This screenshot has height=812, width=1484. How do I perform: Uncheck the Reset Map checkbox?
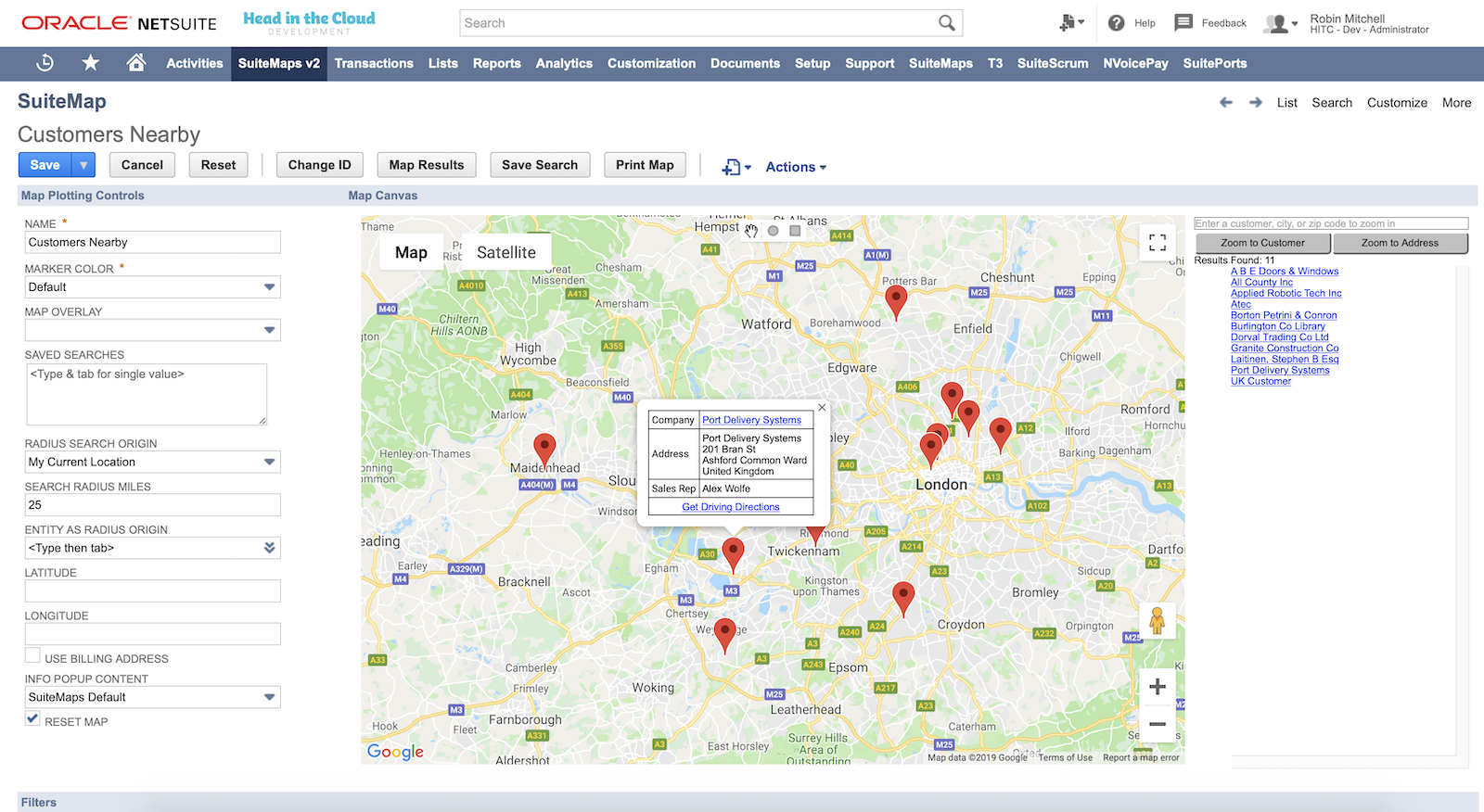32,718
